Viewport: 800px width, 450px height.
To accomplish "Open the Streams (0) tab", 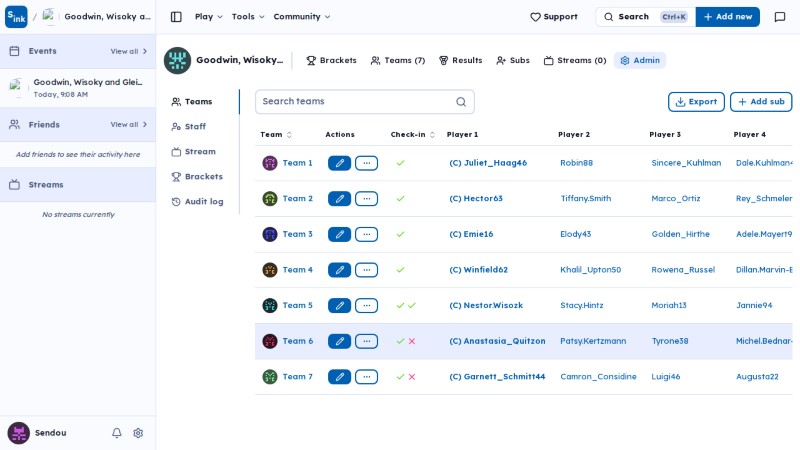I will click(x=575, y=60).
